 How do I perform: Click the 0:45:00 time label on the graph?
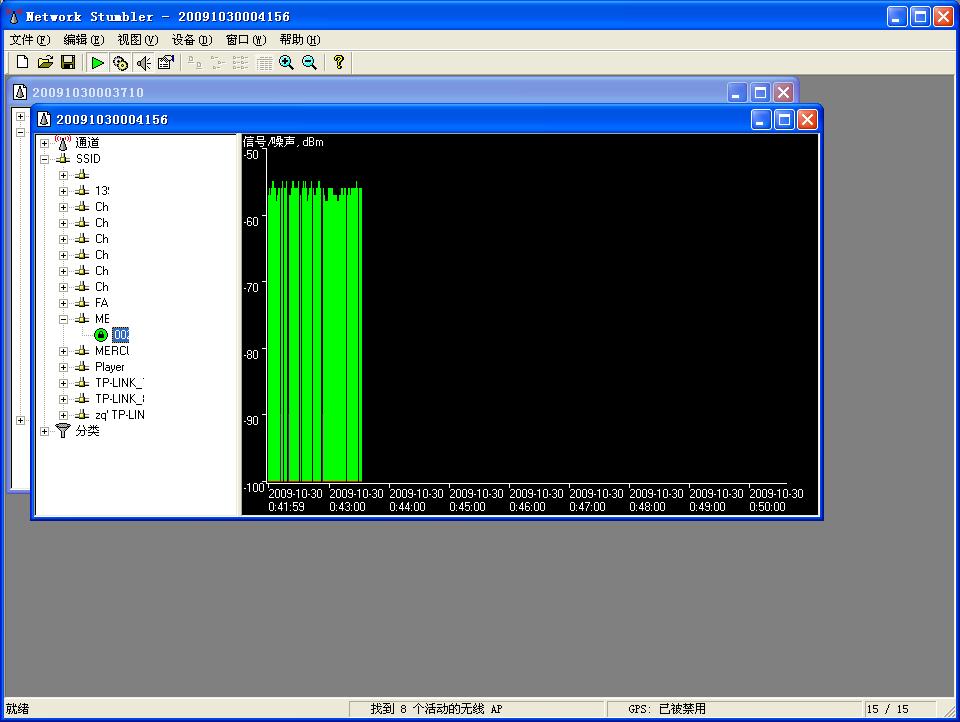point(467,507)
